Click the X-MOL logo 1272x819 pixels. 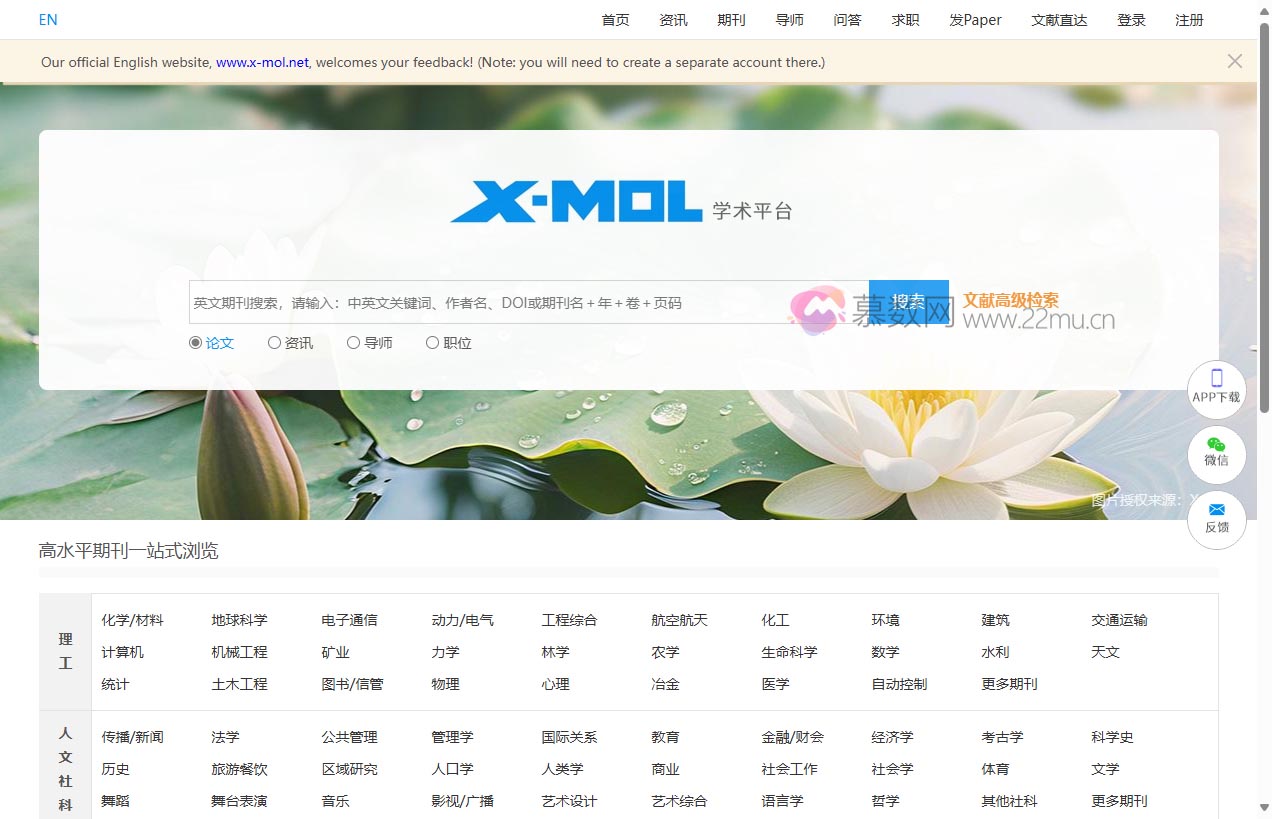[576, 200]
